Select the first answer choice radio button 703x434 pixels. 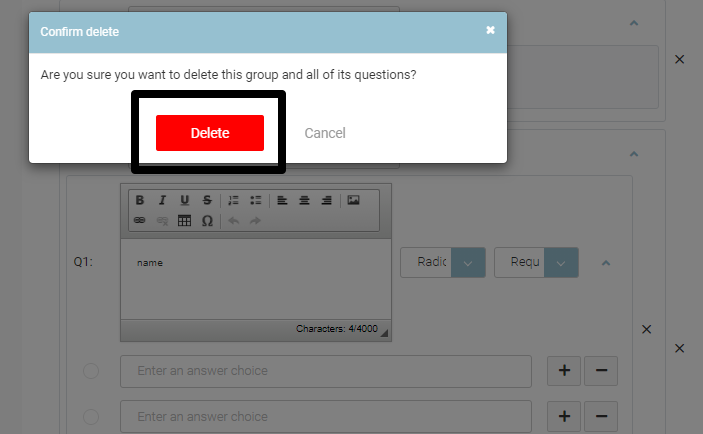pyautogui.click(x=91, y=371)
